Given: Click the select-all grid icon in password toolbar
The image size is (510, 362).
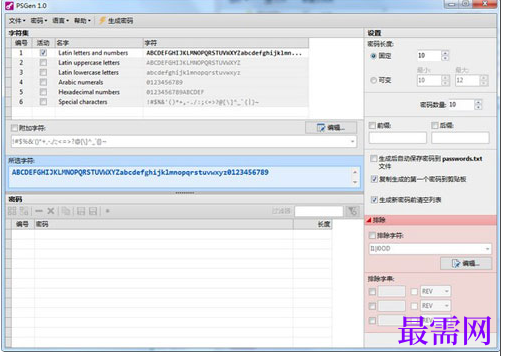Looking at the screenshot, I should click(x=12, y=211).
